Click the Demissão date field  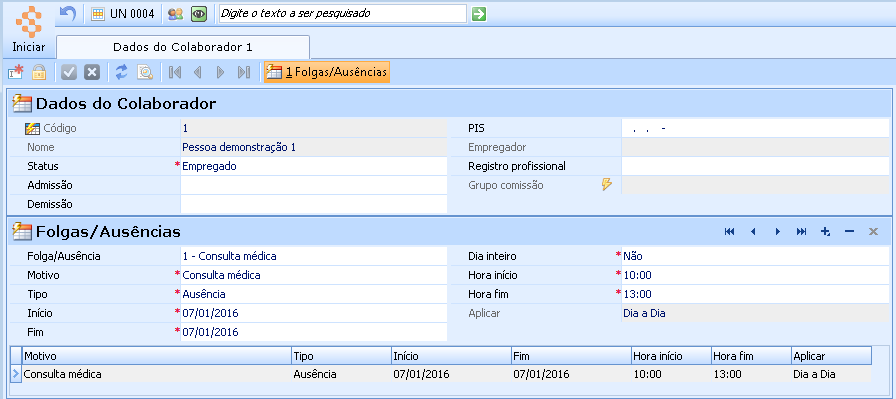click(314, 204)
